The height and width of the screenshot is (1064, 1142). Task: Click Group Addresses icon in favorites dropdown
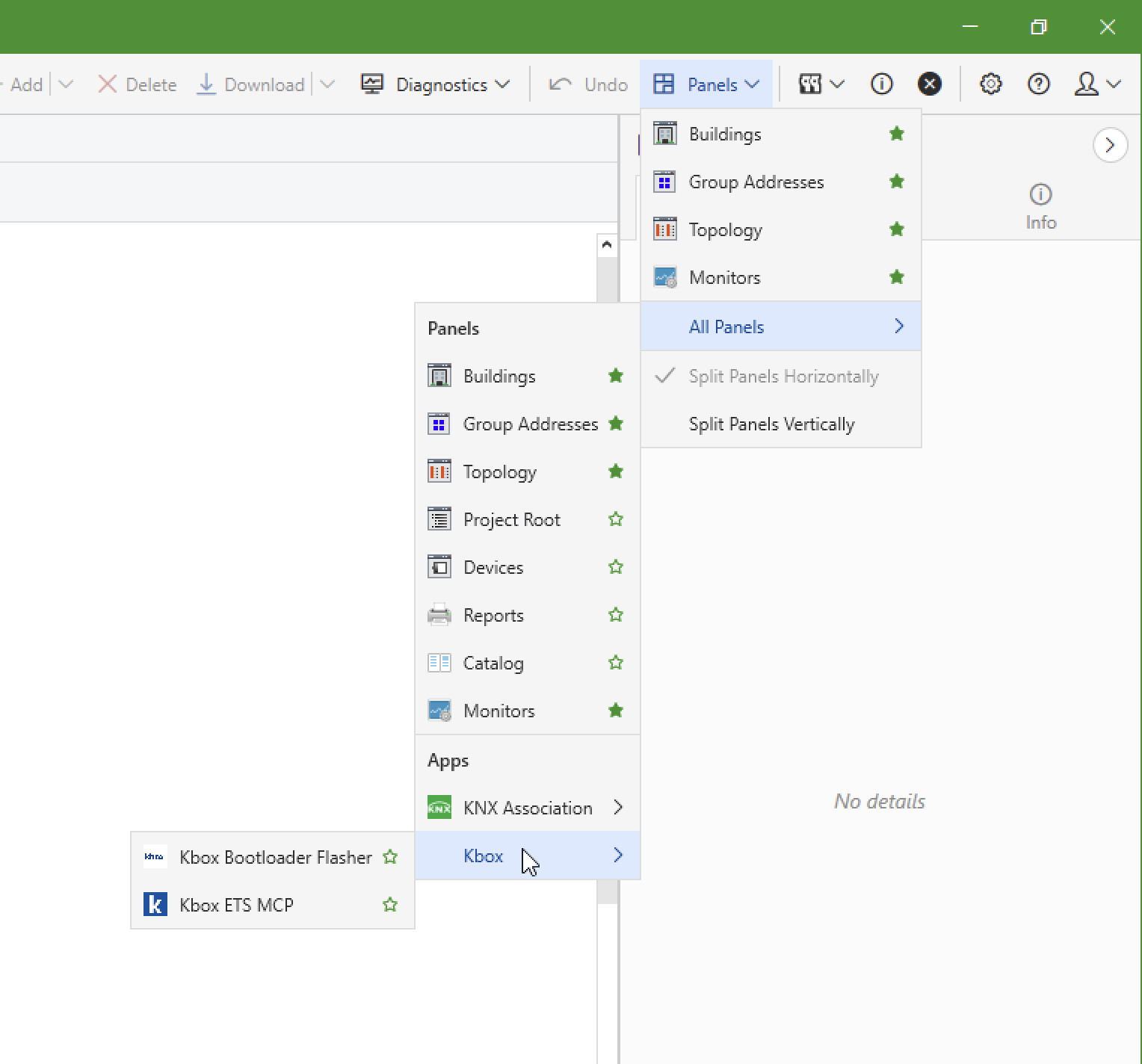click(664, 182)
